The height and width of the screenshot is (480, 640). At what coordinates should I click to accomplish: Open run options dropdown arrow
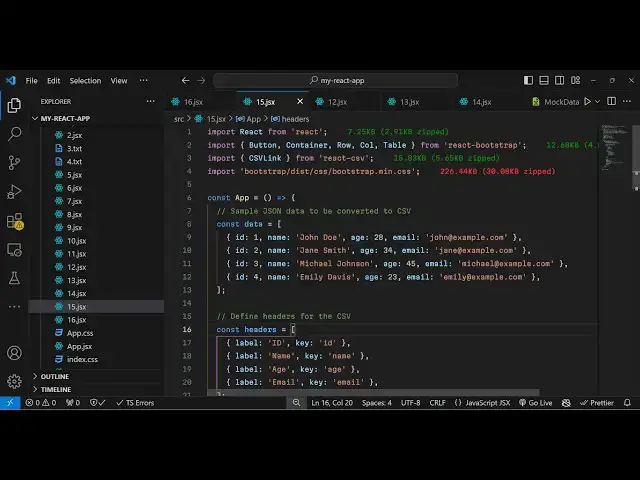598,101
